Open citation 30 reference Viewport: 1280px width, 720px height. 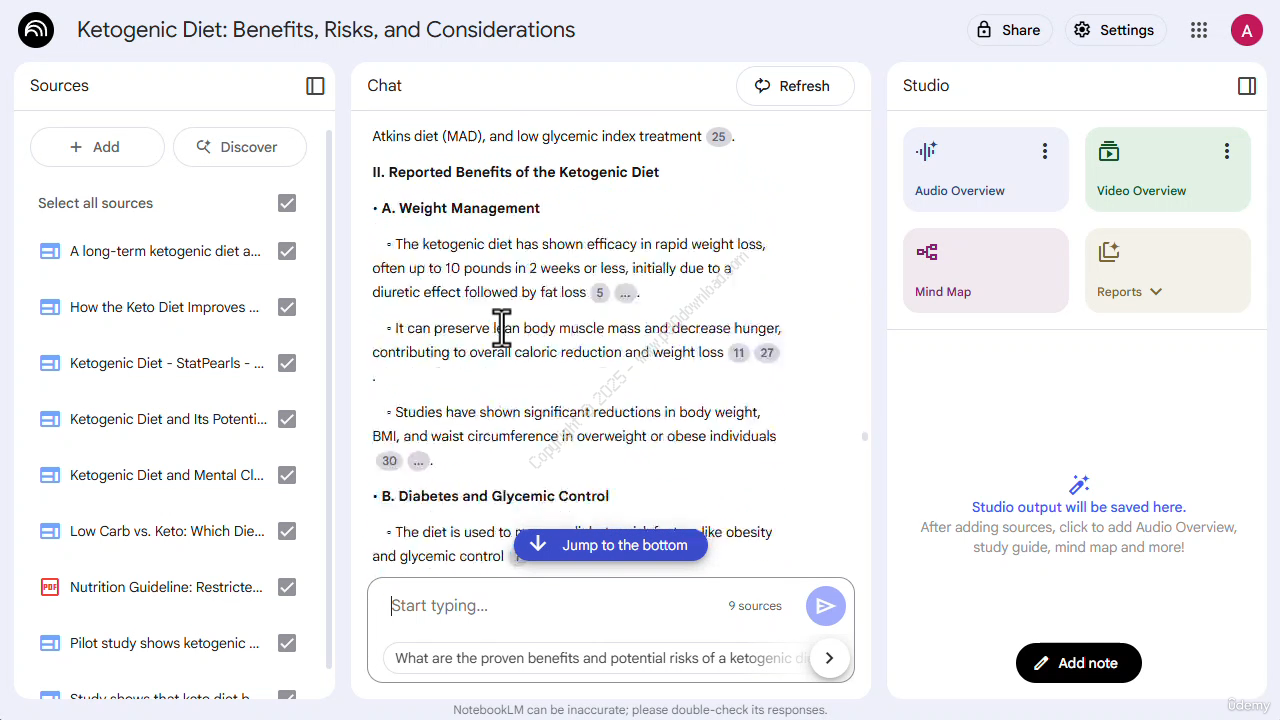click(389, 461)
